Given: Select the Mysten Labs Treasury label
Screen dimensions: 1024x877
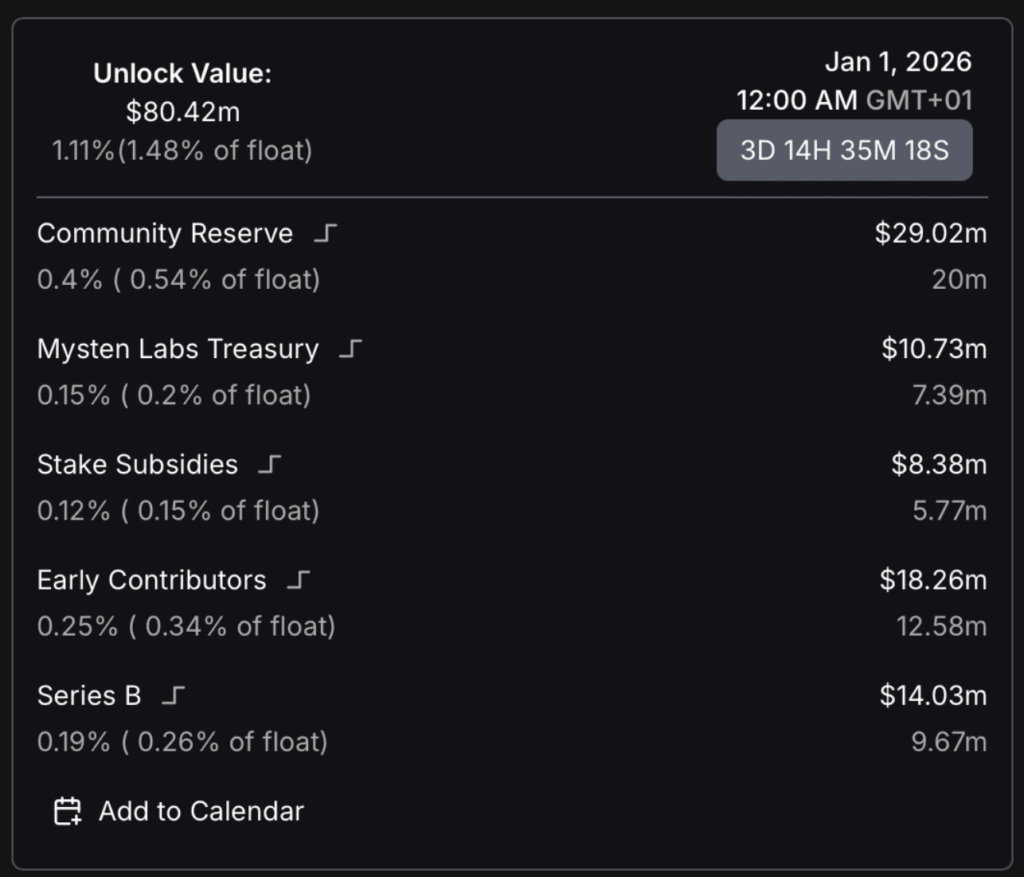Looking at the screenshot, I should [177, 350].
